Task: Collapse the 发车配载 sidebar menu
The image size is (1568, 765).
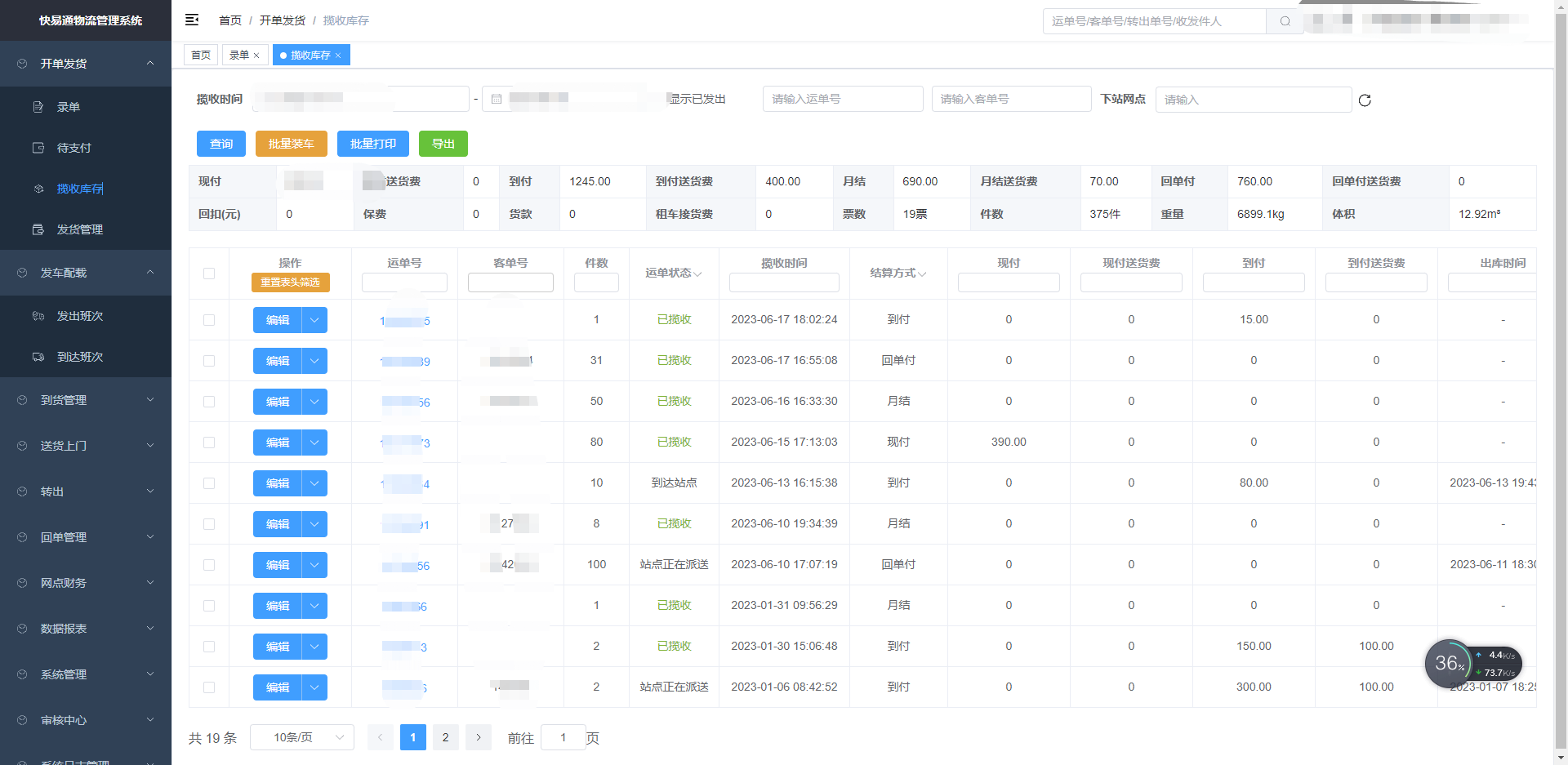Action: (86, 273)
